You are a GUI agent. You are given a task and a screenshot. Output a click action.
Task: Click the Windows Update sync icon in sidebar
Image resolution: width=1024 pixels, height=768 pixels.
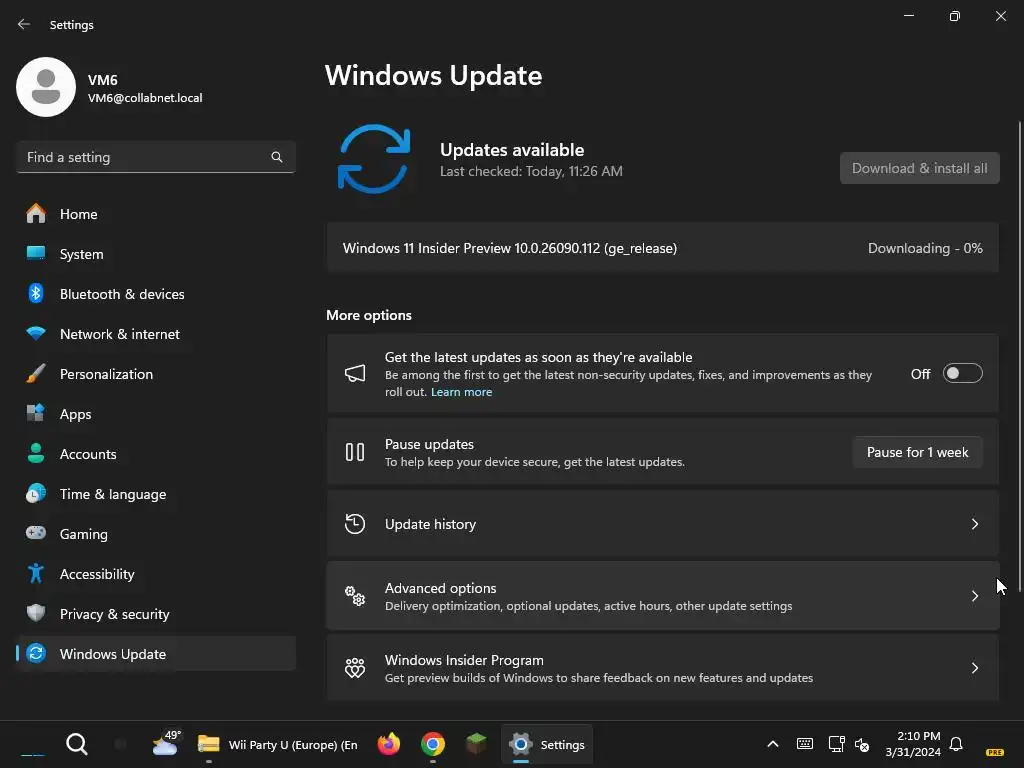coord(36,653)
